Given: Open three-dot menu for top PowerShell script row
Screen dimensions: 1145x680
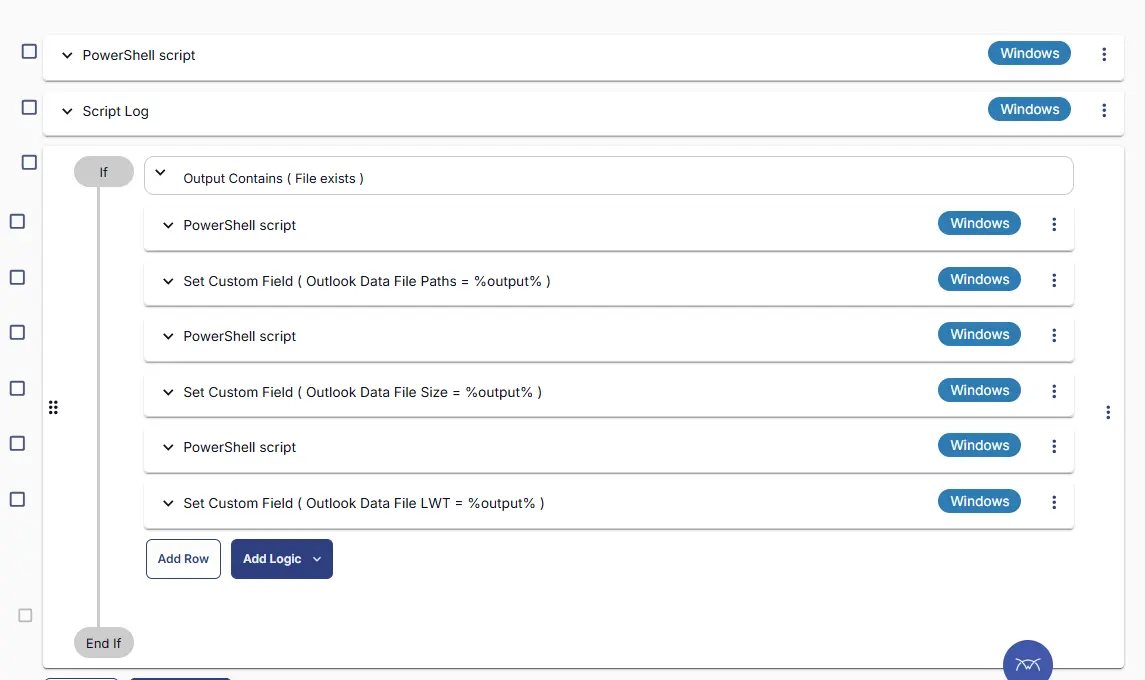Looking at the screenshot, I should coord(1103,54).
